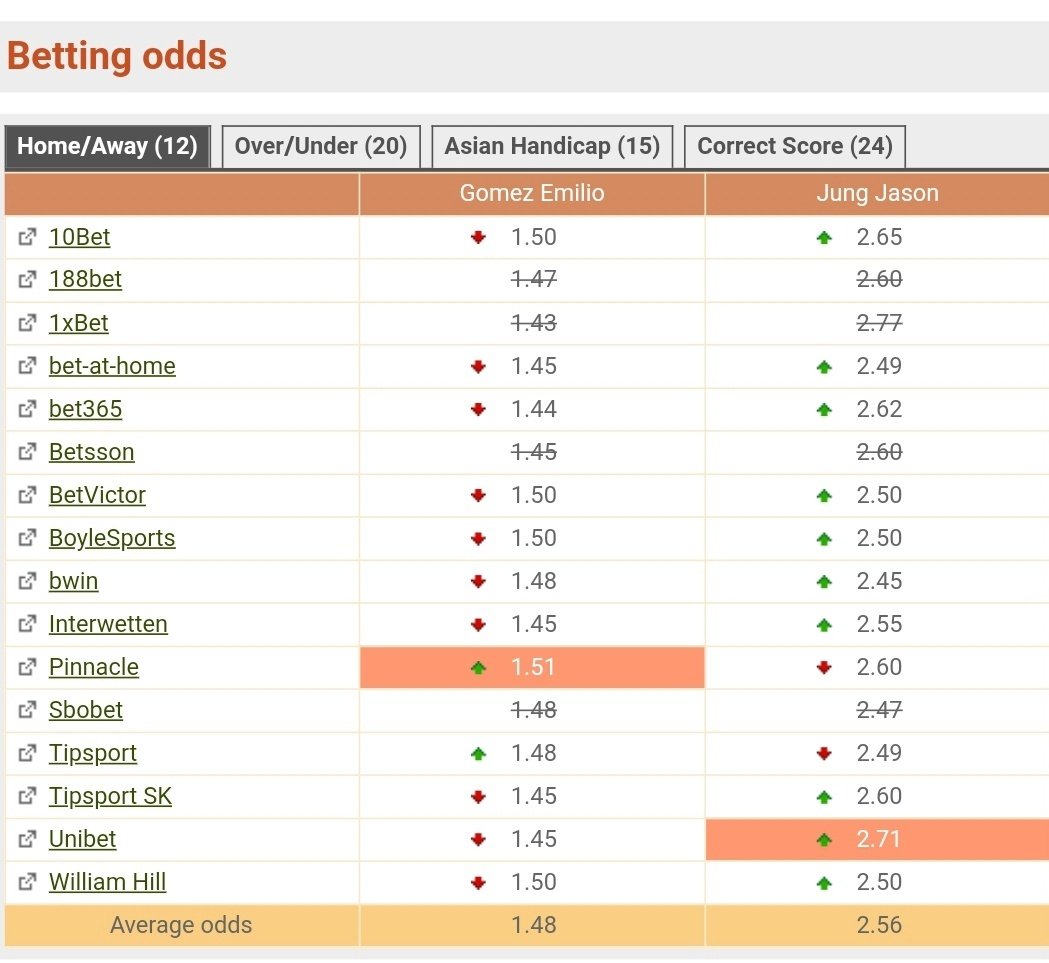Click the external link icon next to Unibet
1049x963 pixels.
point(27,840)
